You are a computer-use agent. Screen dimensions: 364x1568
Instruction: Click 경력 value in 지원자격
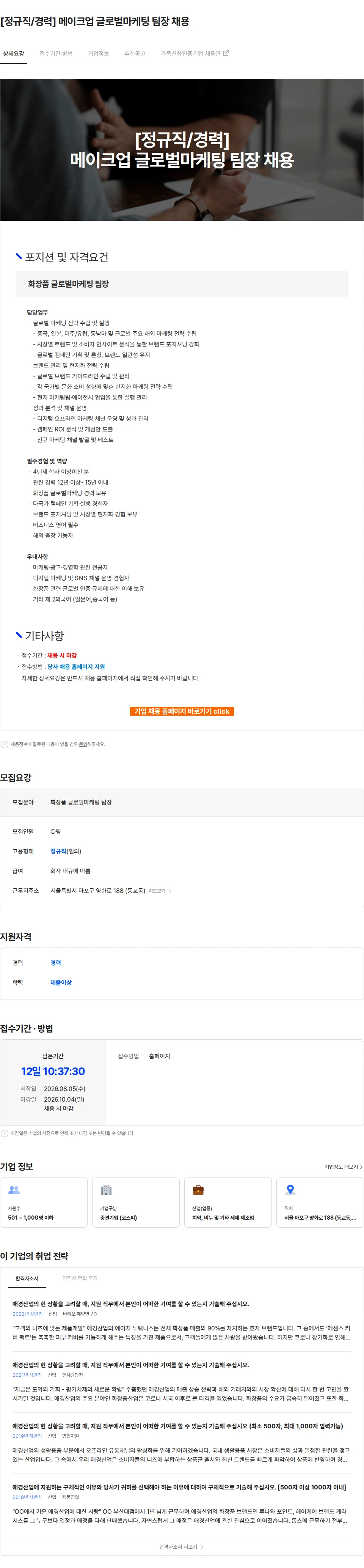tap(55, 962)
